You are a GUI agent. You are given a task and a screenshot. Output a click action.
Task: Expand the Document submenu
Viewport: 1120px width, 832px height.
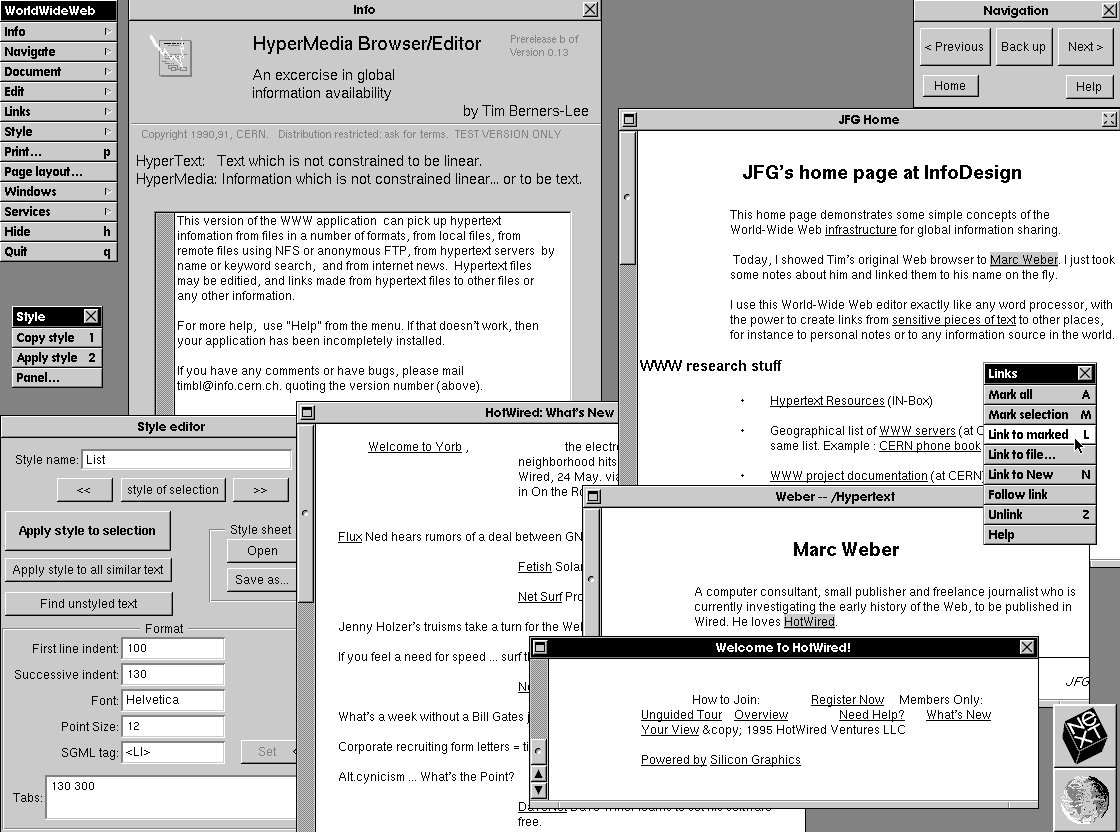click(x=58, y=71)
